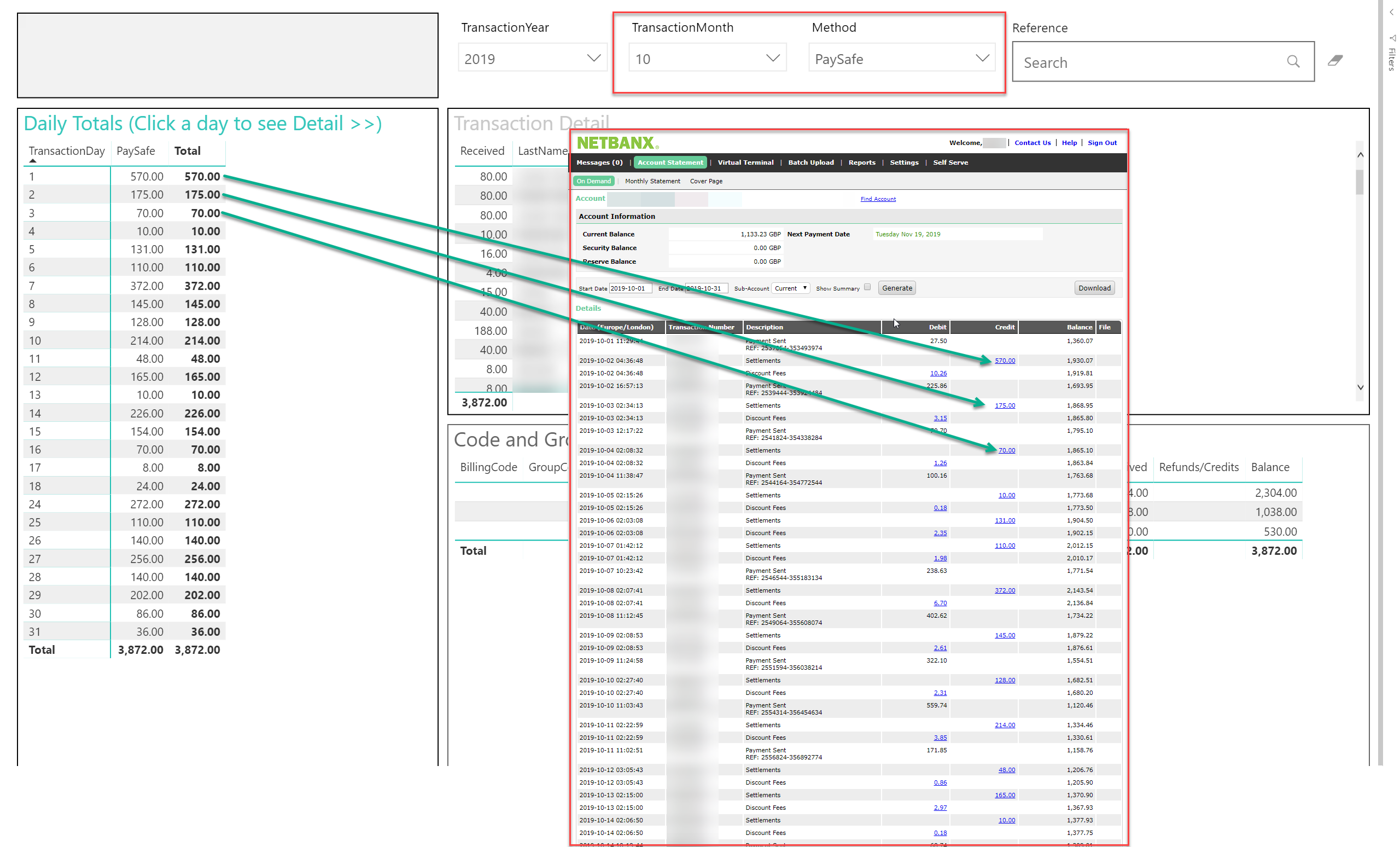The image size is (1400, 847).
Task: Click the 214.00 settlement credit link
Action: coord(1005,725)
